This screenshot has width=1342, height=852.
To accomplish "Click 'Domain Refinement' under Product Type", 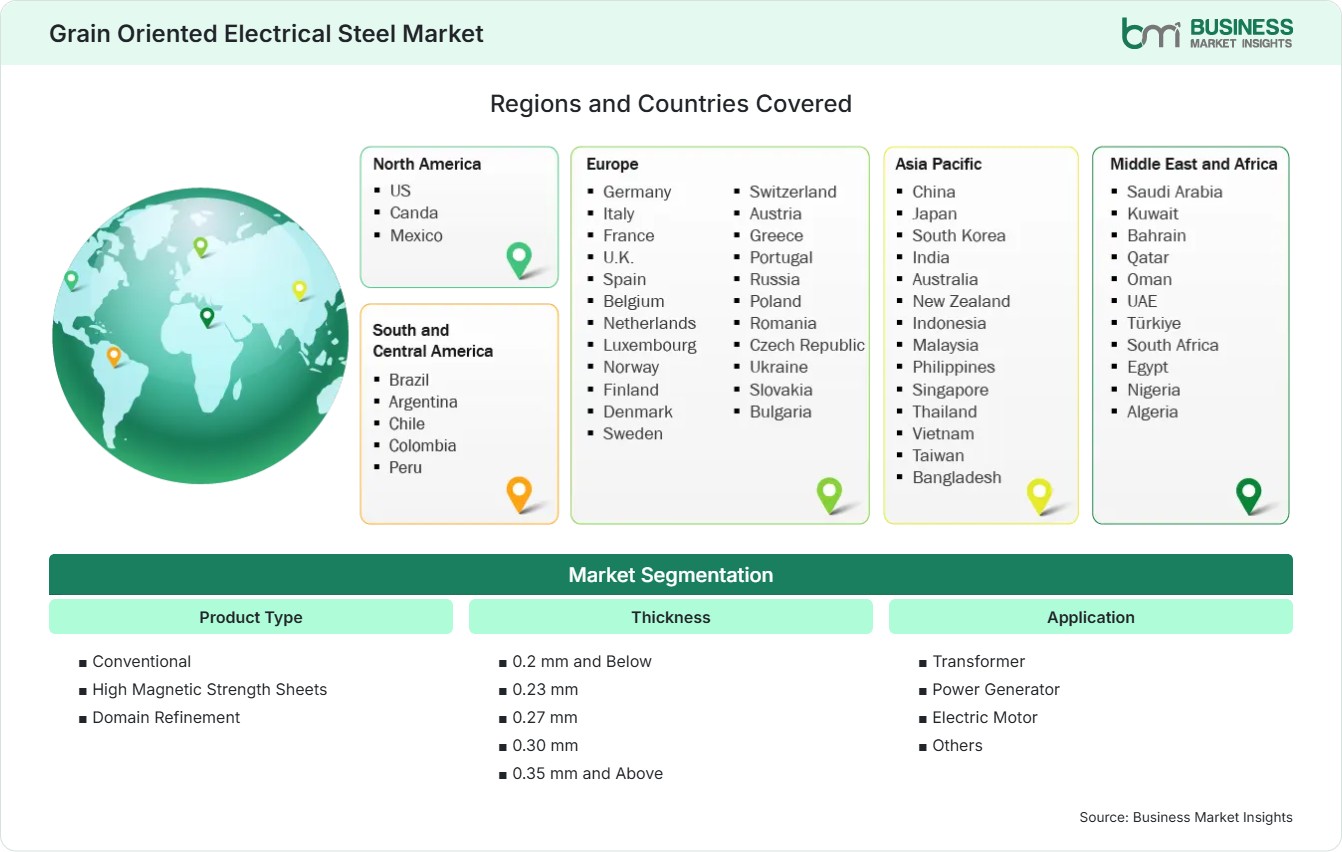I will pos(166,717).
